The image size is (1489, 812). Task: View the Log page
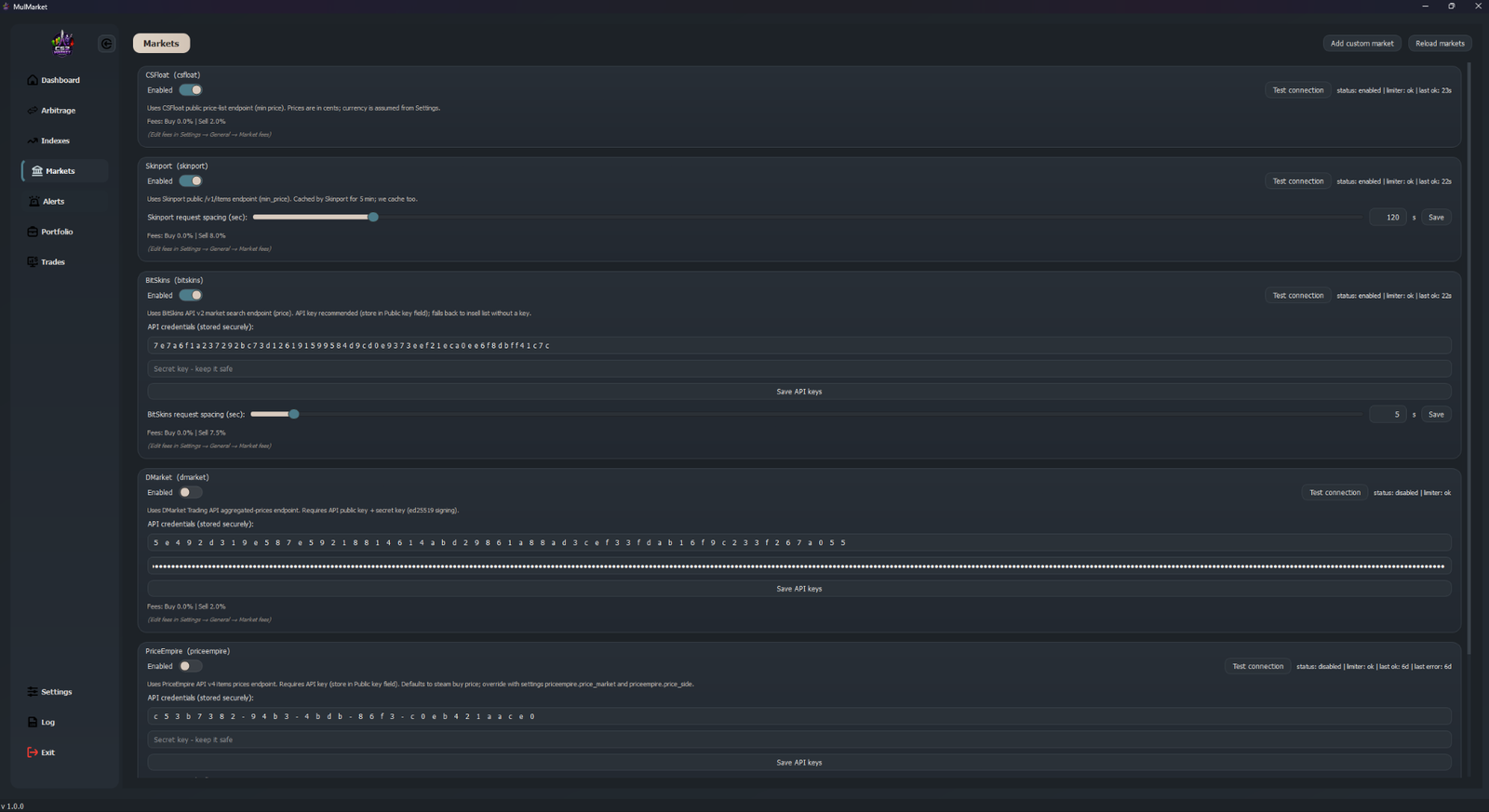(x=42, y=723)
